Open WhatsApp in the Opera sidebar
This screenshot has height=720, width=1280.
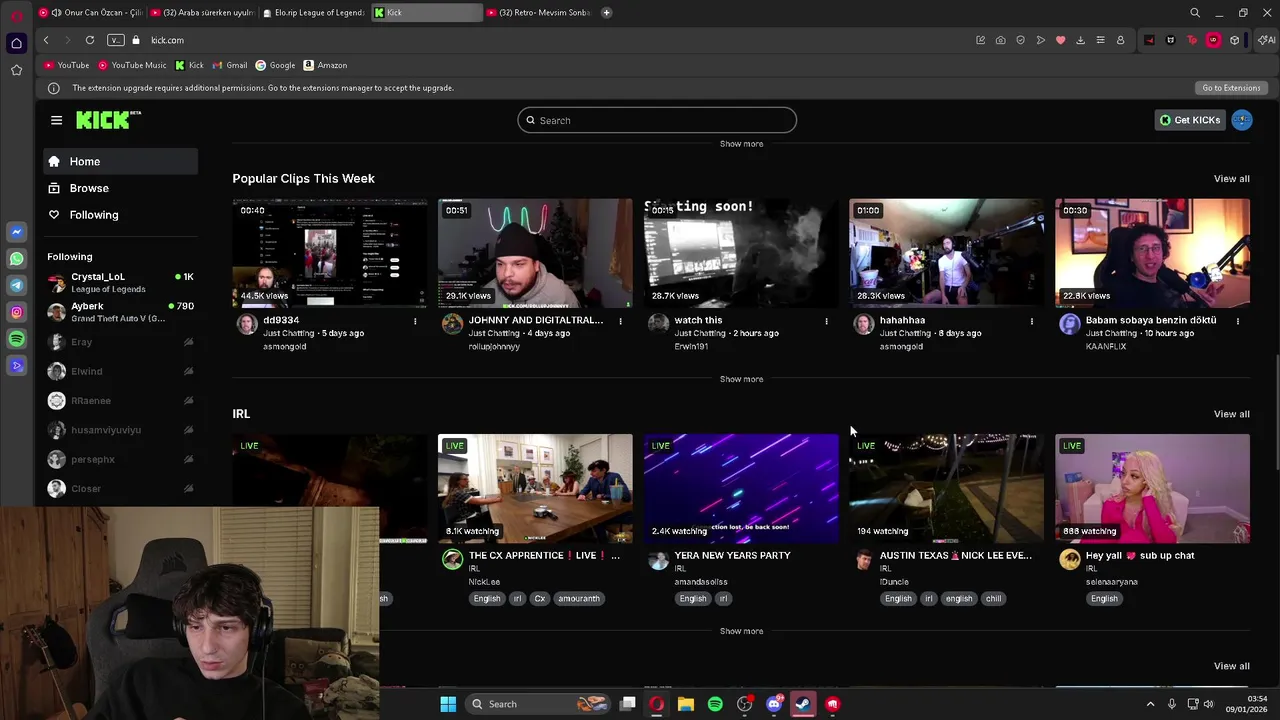point(16,259)
